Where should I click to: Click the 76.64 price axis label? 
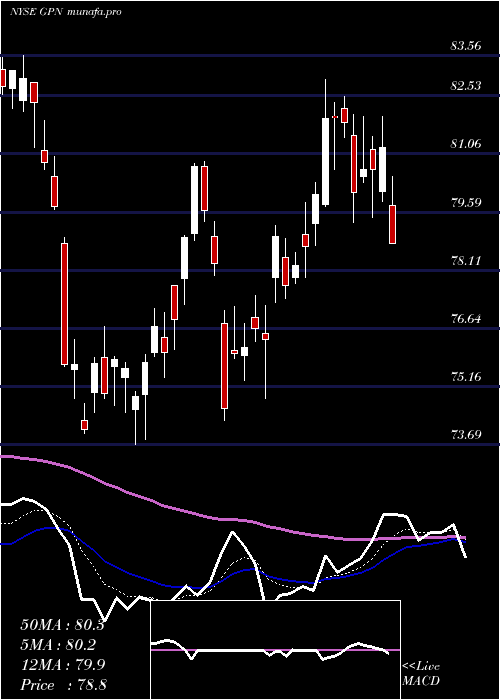[x=466, y=319]
